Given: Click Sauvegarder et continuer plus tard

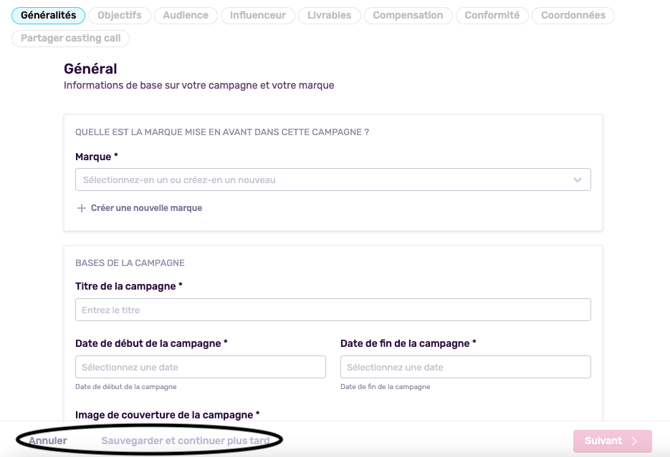Looking at the screenshot, I should (185, 441).
